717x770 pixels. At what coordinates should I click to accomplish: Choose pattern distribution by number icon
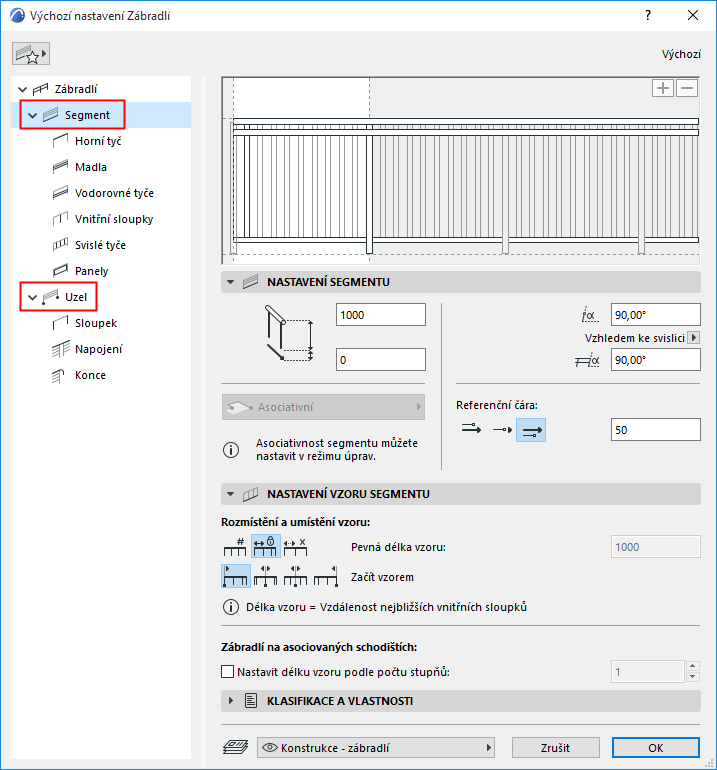[235, 547]
